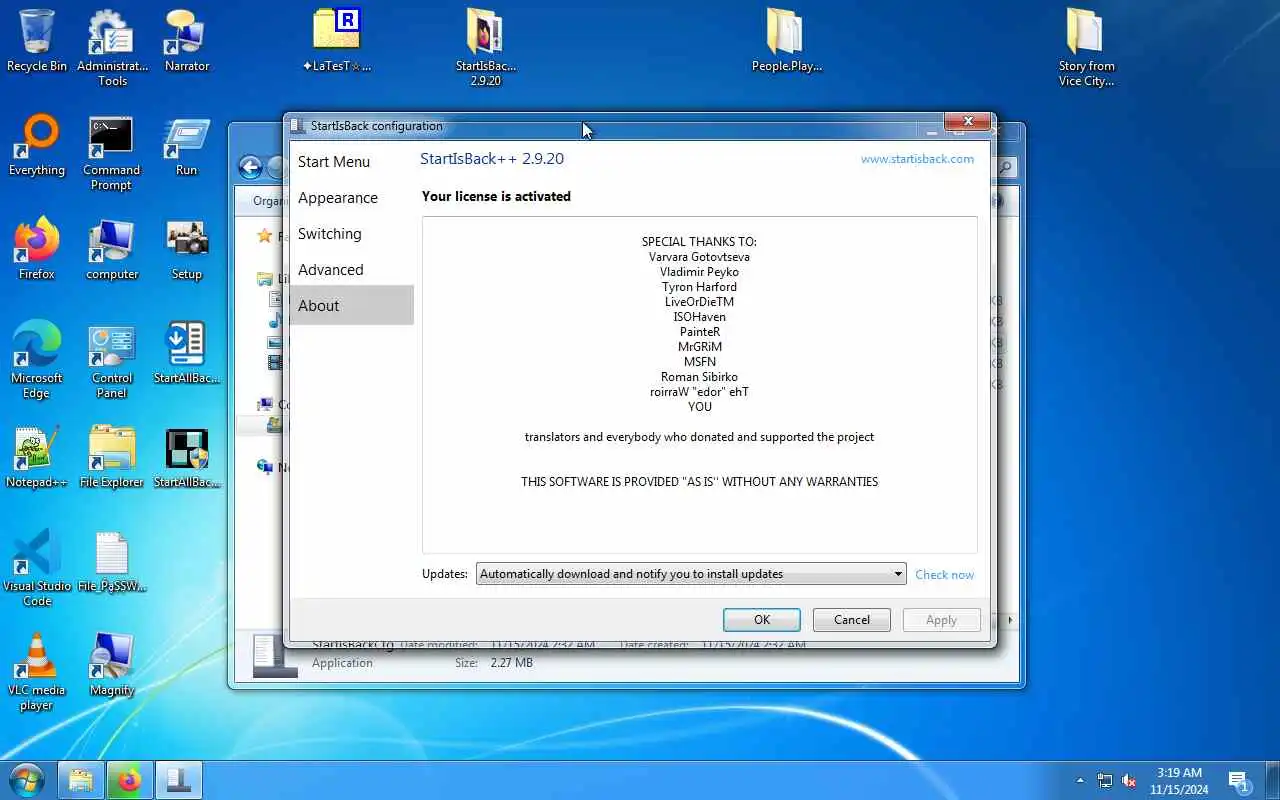The image size is (1280, 800).
Task: Click the taskbar clock showing 3:19 AM
Action: [1179, 781]
